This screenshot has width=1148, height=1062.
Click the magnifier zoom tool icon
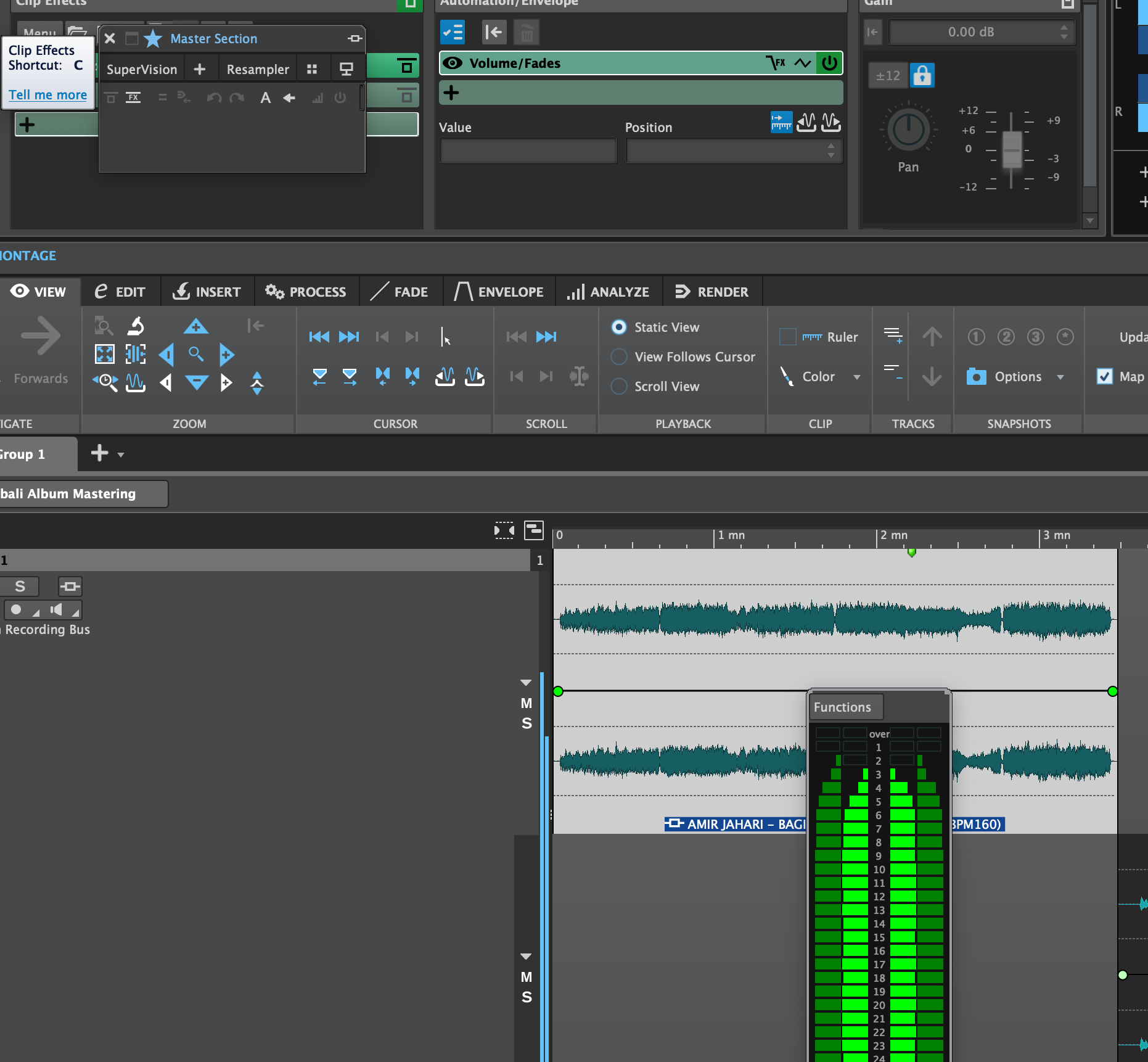(x=196, y=354)
